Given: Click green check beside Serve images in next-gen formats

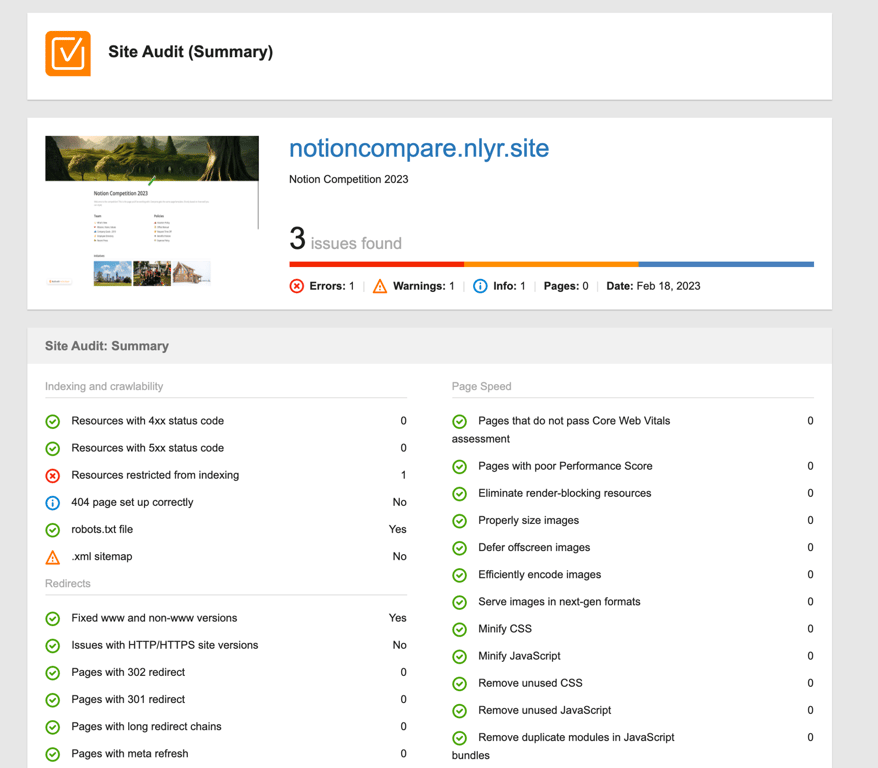Looking at the screenshot, I should (x=460, y=602).
